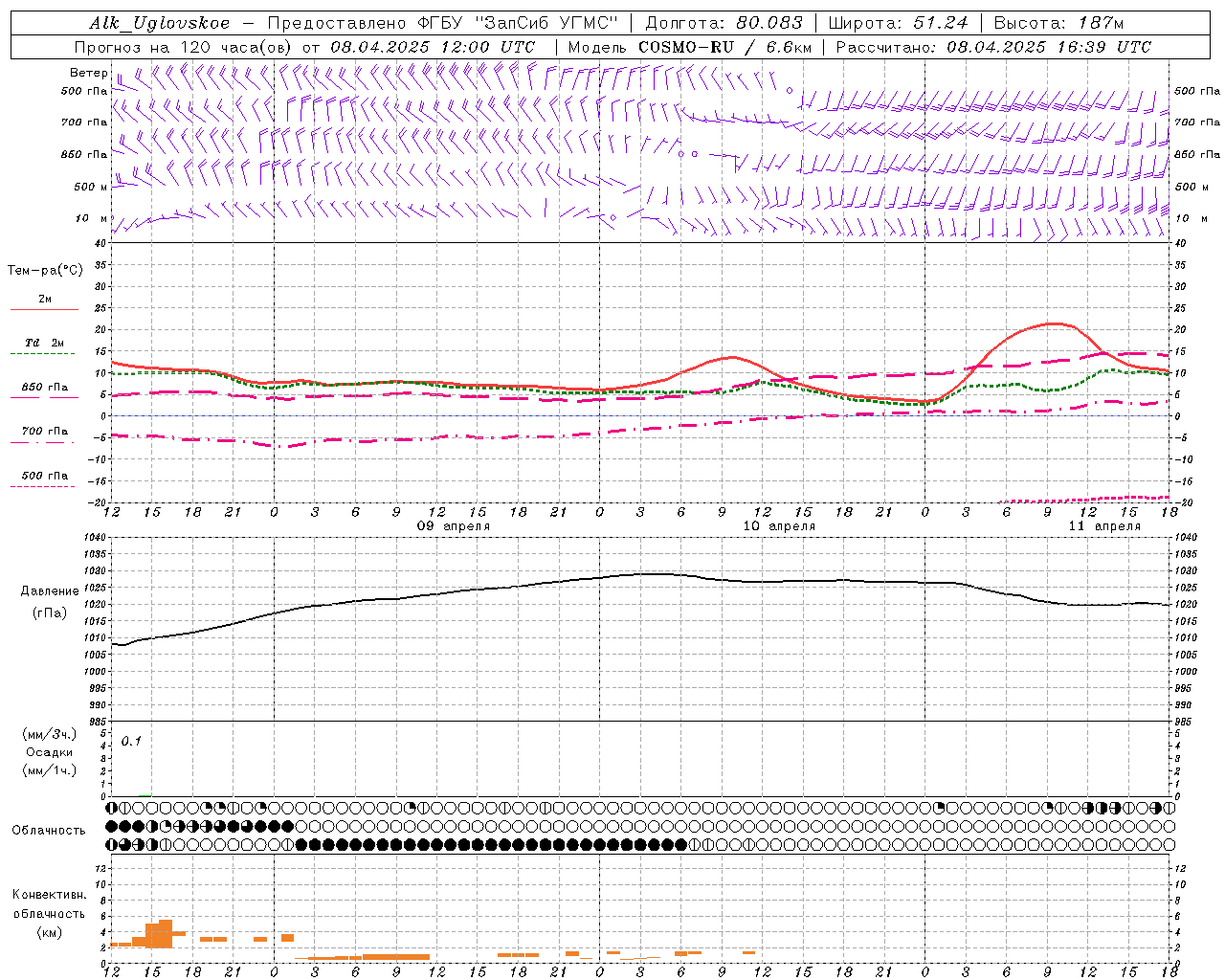The image size is (1225, 980).
Task: Click the 0.1 precipitation value
Action: 131,742
